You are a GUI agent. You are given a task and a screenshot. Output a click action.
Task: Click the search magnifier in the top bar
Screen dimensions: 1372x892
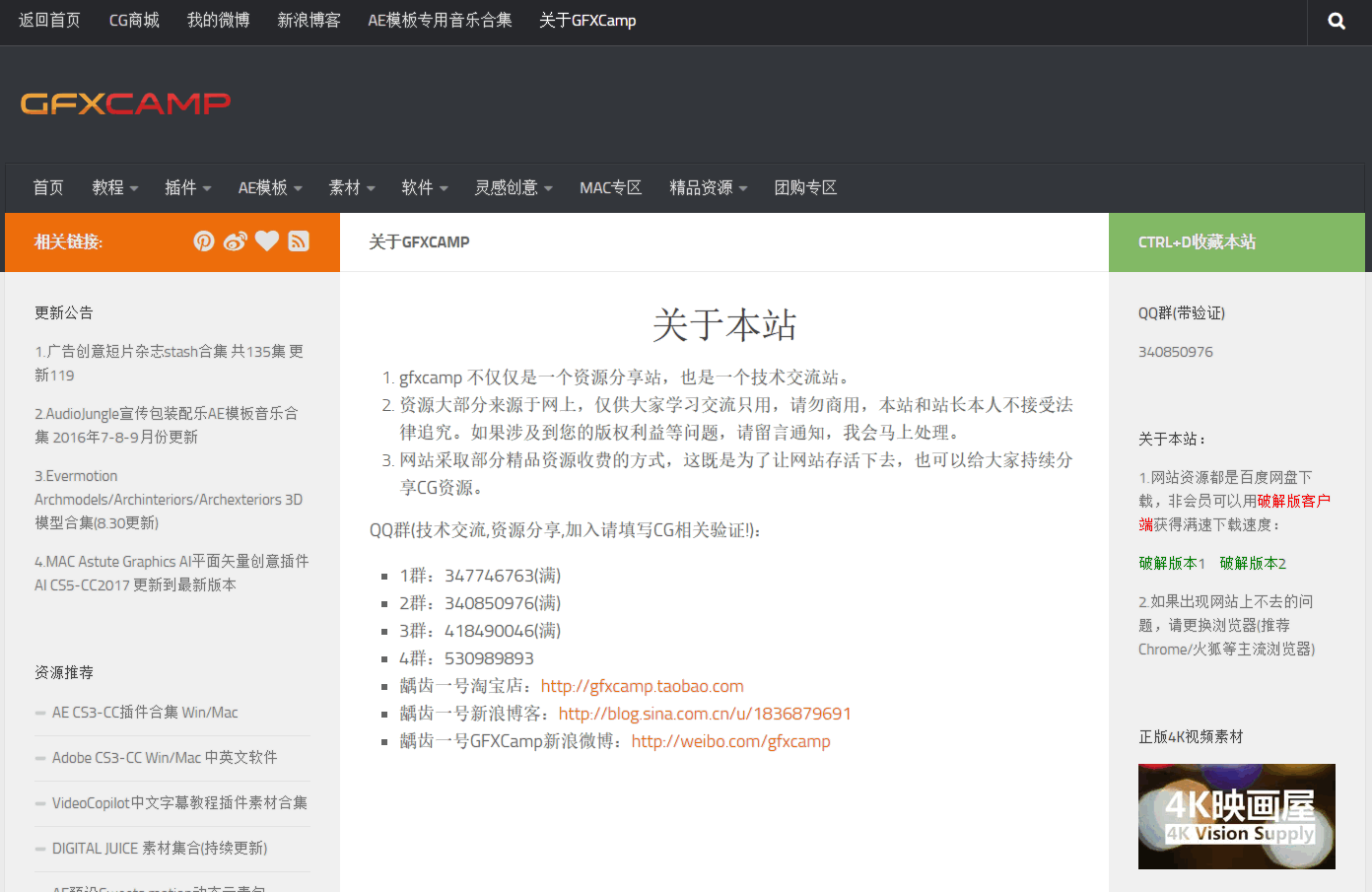tap(1336, 21)
